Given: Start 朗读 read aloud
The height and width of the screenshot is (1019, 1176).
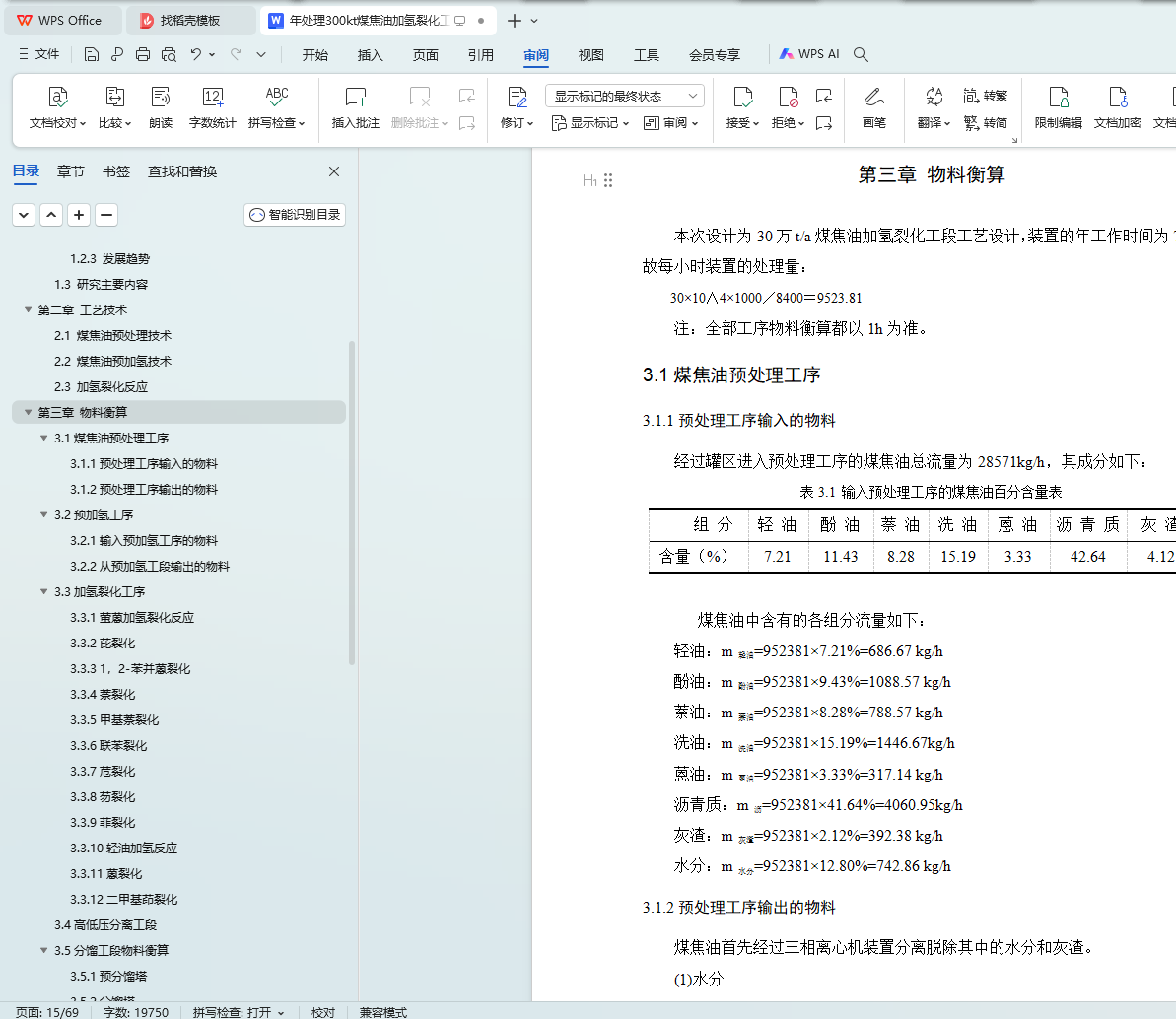Looking at the screenshot, I should pos(161,107).
